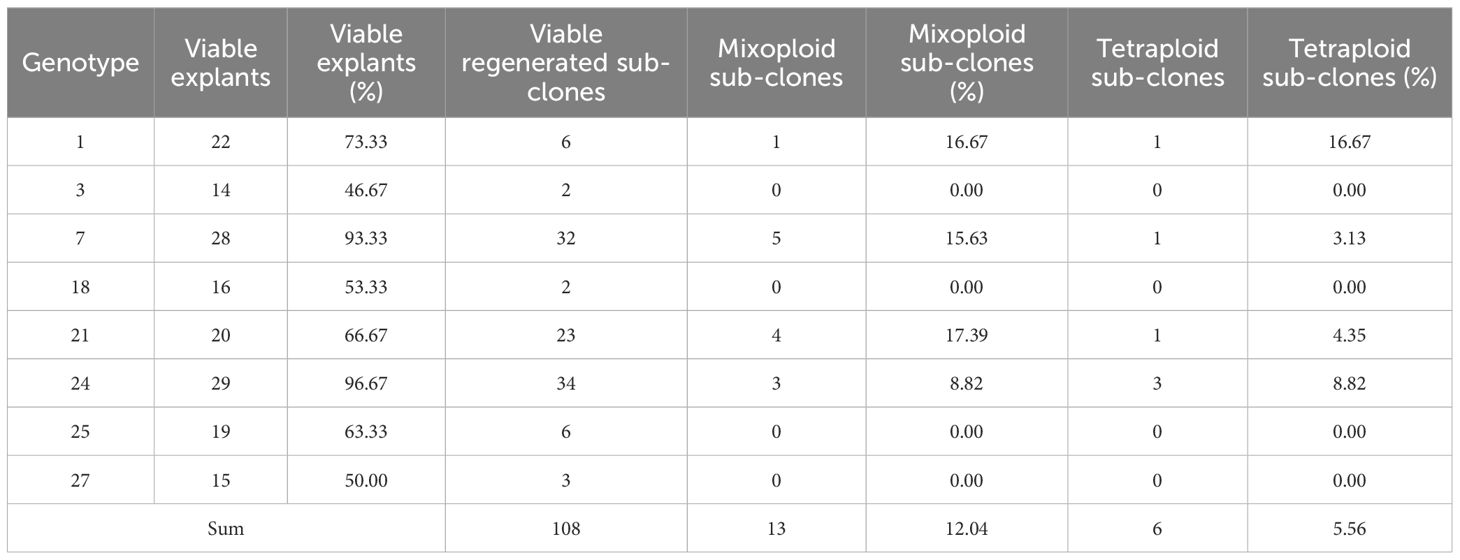Viewport: 1460px width, 560px height.
Task: Click the 17.39 mixoploid percentage cell
Action: click(967, 336)
